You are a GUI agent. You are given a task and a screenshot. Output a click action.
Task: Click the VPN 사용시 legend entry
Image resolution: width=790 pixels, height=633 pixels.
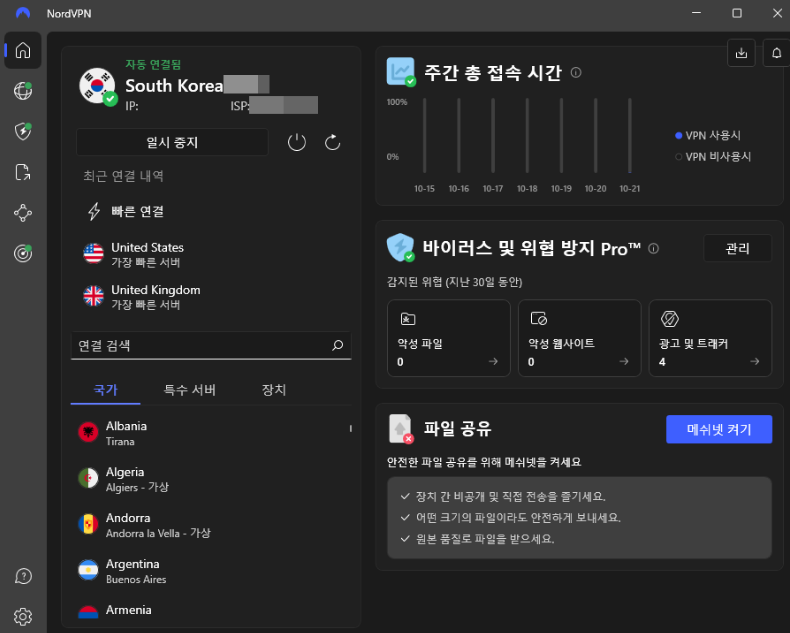708,135
